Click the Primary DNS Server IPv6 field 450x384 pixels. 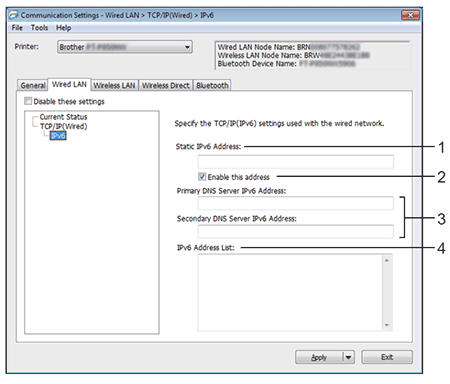click(x=295, y=203)
